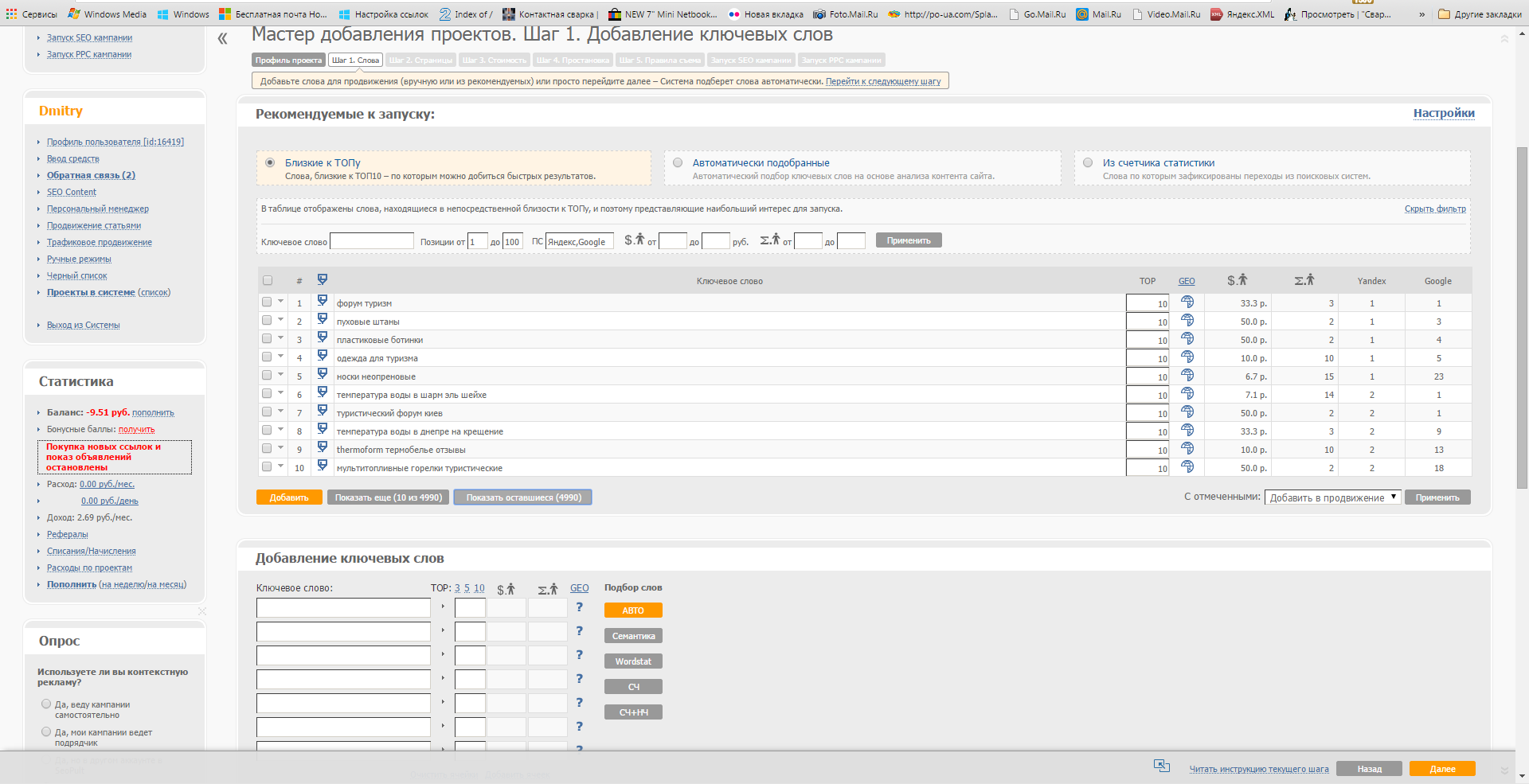
Task: Click the orange Далее button
Action: [x=1442, y=769]
